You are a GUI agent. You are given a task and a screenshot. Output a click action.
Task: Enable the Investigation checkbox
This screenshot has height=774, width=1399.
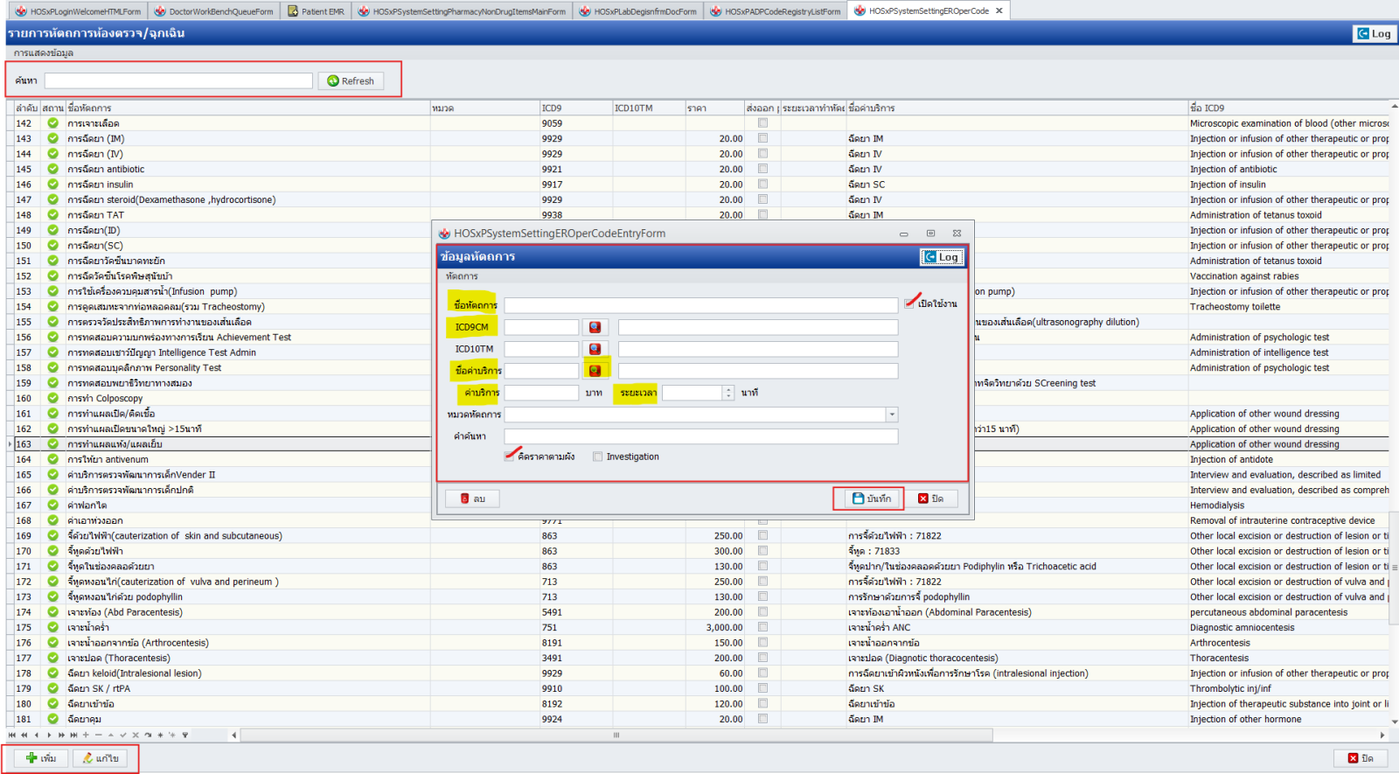pos(598,457)
